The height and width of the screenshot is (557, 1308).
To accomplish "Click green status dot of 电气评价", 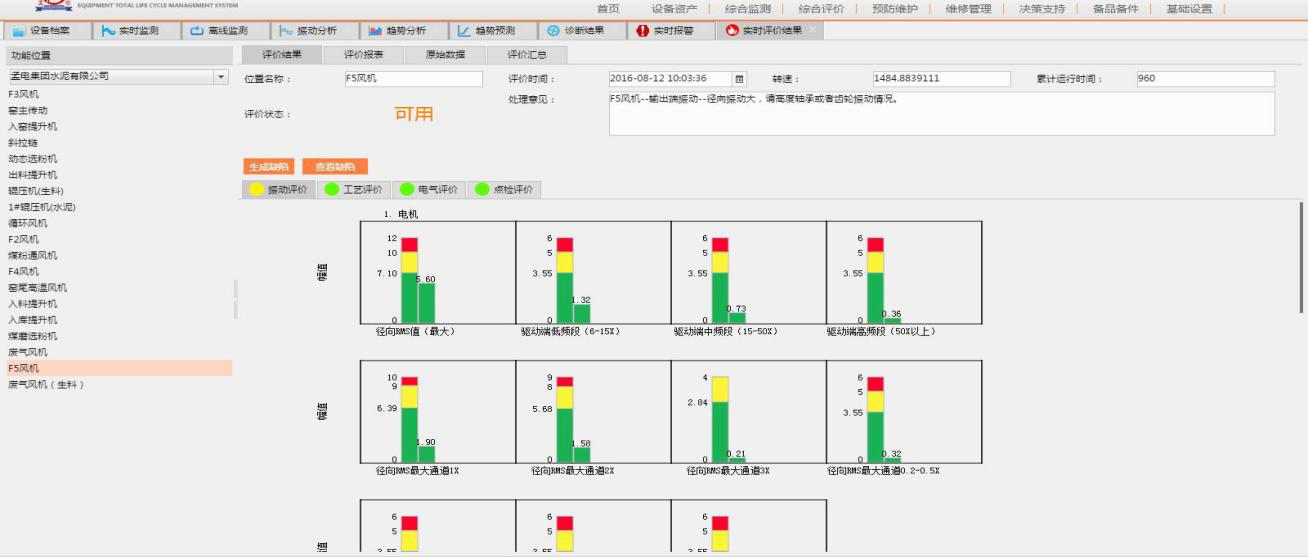I will coord(407,189).
